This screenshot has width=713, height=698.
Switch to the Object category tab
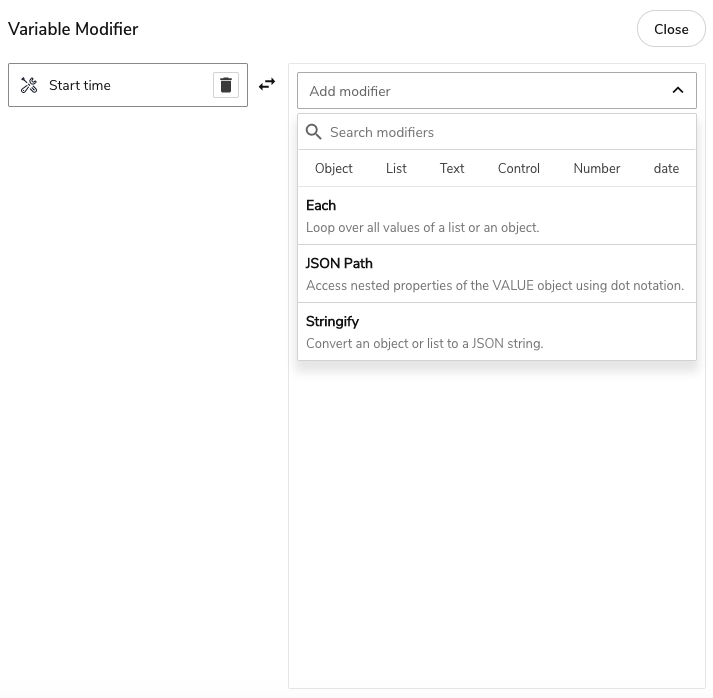click(334, 169)
